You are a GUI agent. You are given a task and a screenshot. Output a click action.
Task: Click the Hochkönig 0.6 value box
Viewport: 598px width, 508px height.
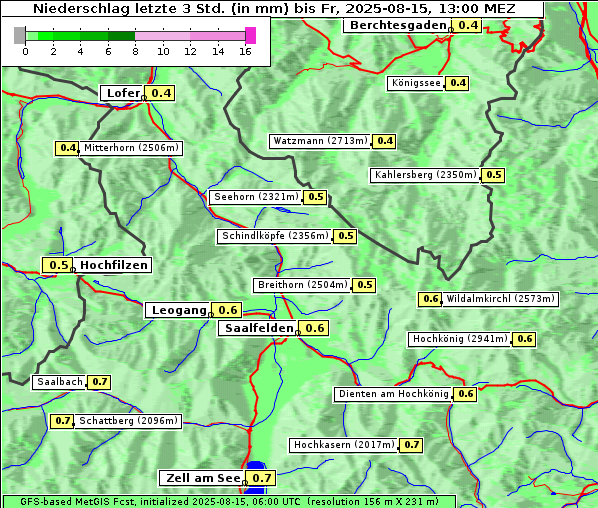[x=524, y=339]
